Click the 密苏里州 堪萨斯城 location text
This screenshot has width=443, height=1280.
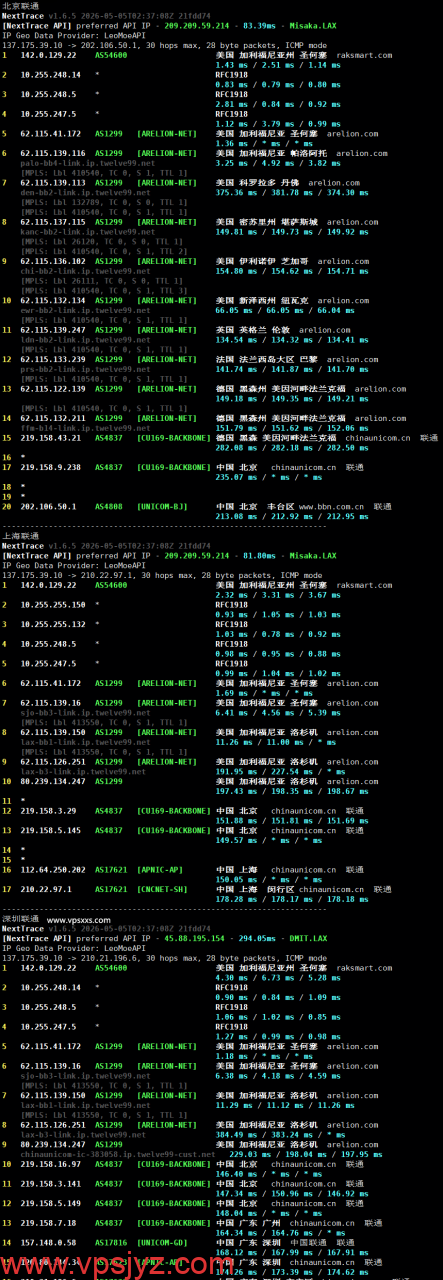[282, 223]
